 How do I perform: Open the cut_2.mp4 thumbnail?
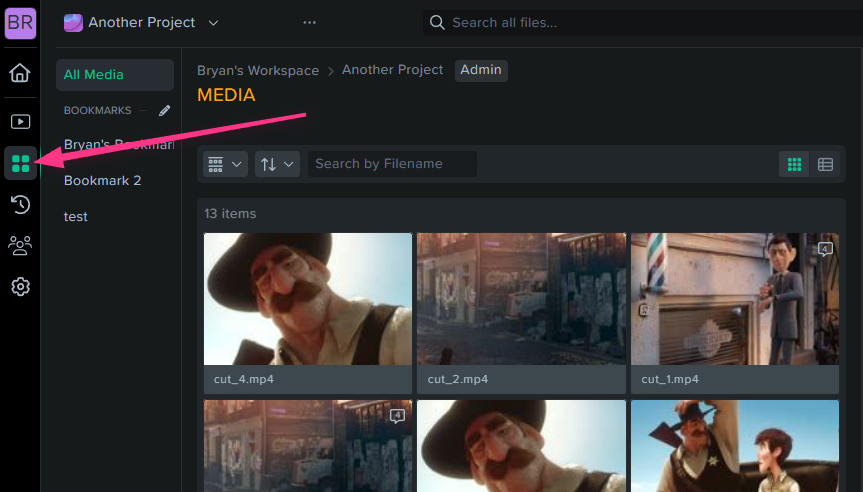click(521, 299)
